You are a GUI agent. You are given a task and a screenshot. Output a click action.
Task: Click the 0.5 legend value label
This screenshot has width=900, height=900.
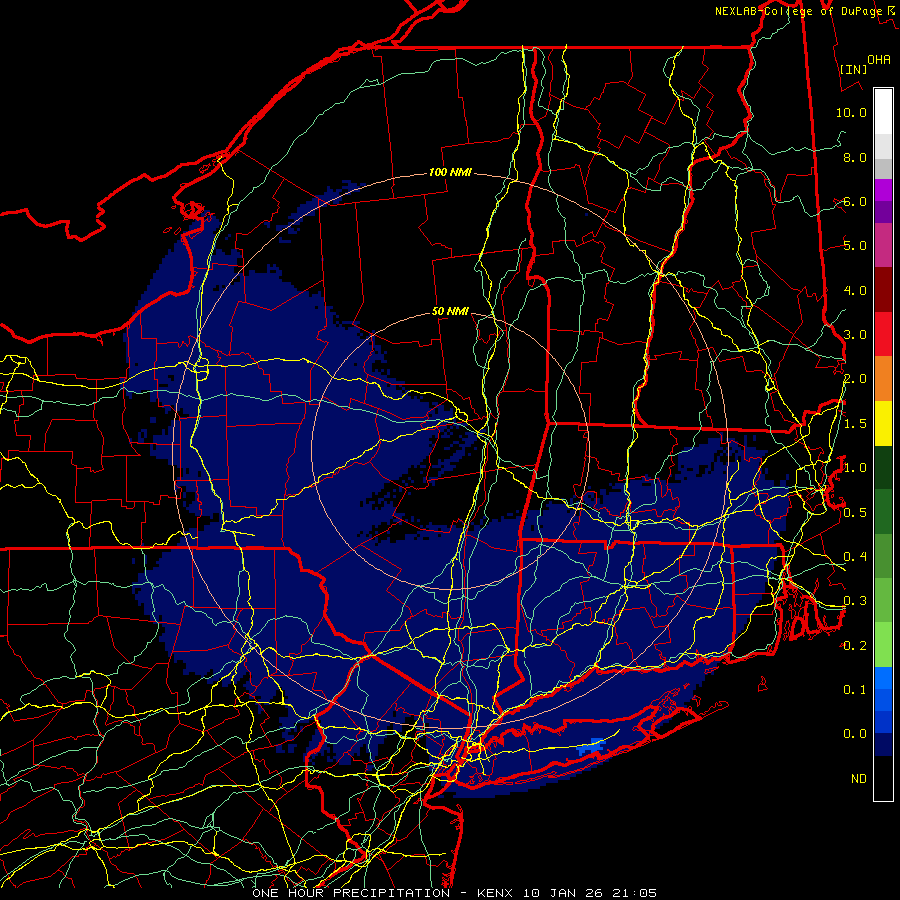click(x=855, y=512)
